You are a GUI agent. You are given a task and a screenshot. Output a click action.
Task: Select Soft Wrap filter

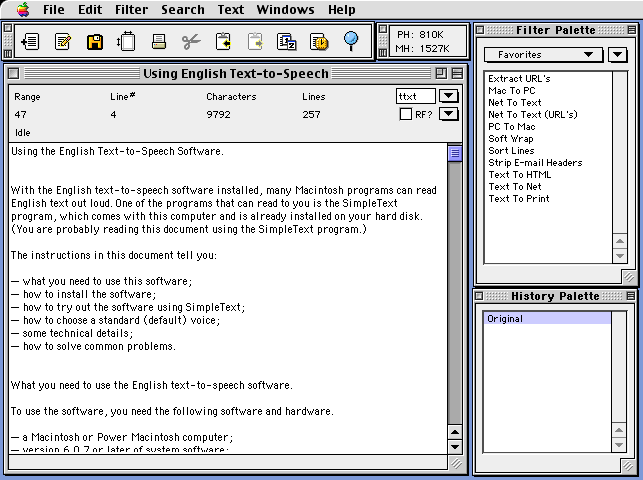click(548, 139)
